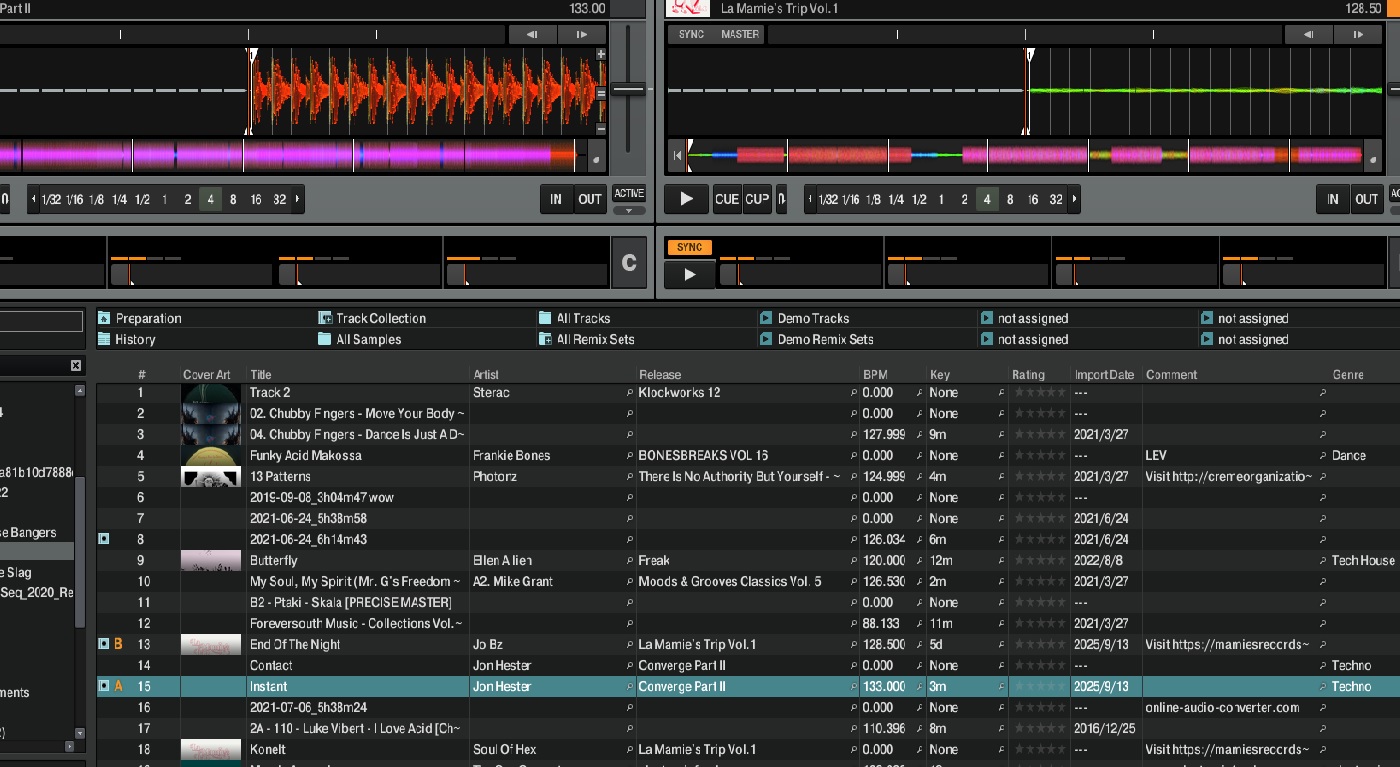Shift left deck loop sizes with left arrow

(34, 199)
